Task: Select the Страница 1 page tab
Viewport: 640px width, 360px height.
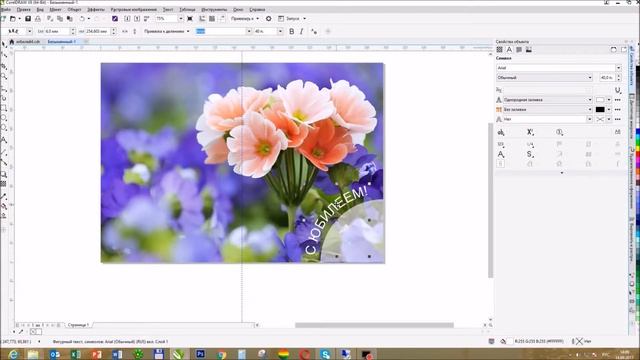Action: (78, 325)
